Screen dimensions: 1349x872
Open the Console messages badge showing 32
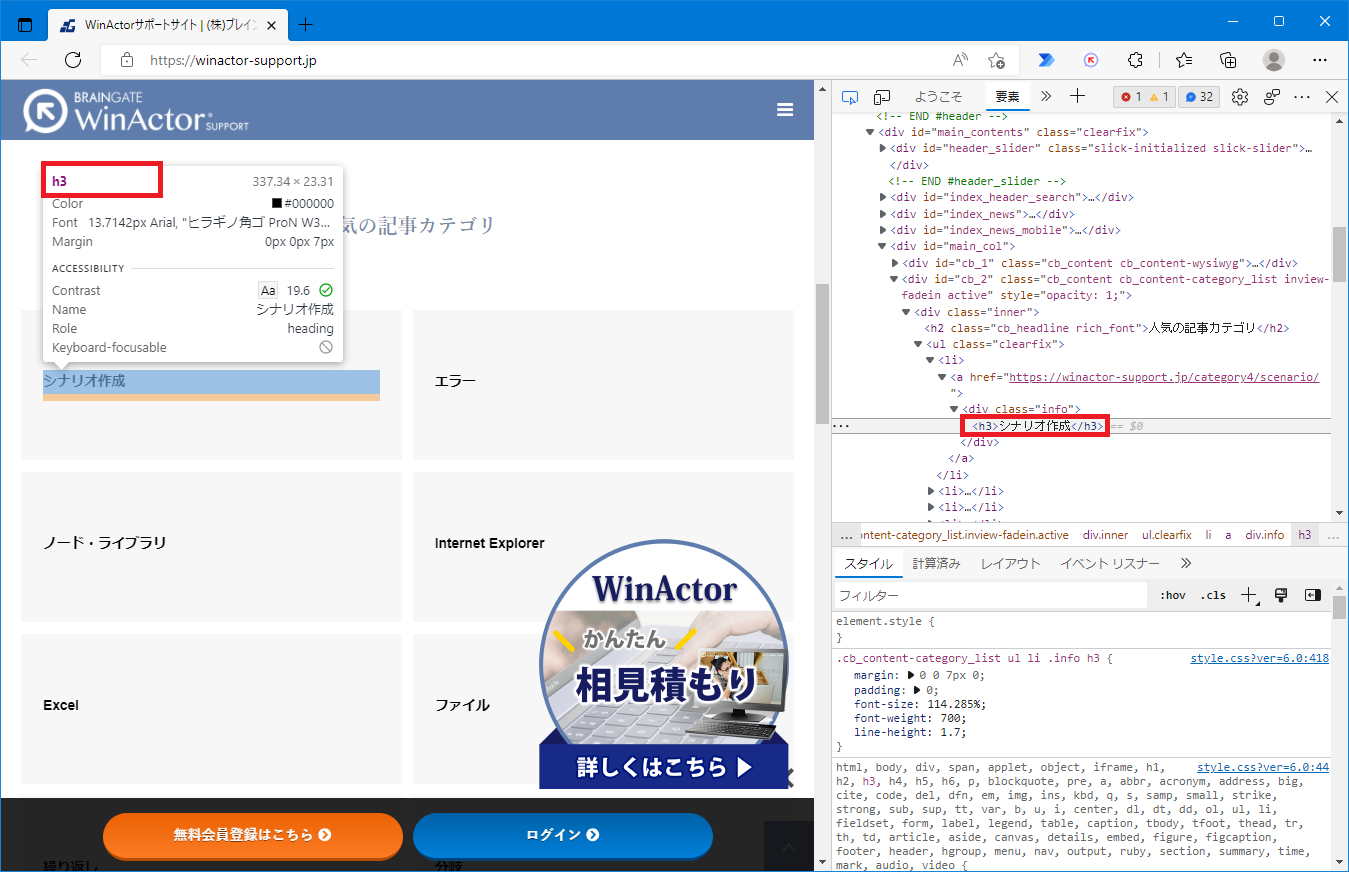pos(1198,96)
